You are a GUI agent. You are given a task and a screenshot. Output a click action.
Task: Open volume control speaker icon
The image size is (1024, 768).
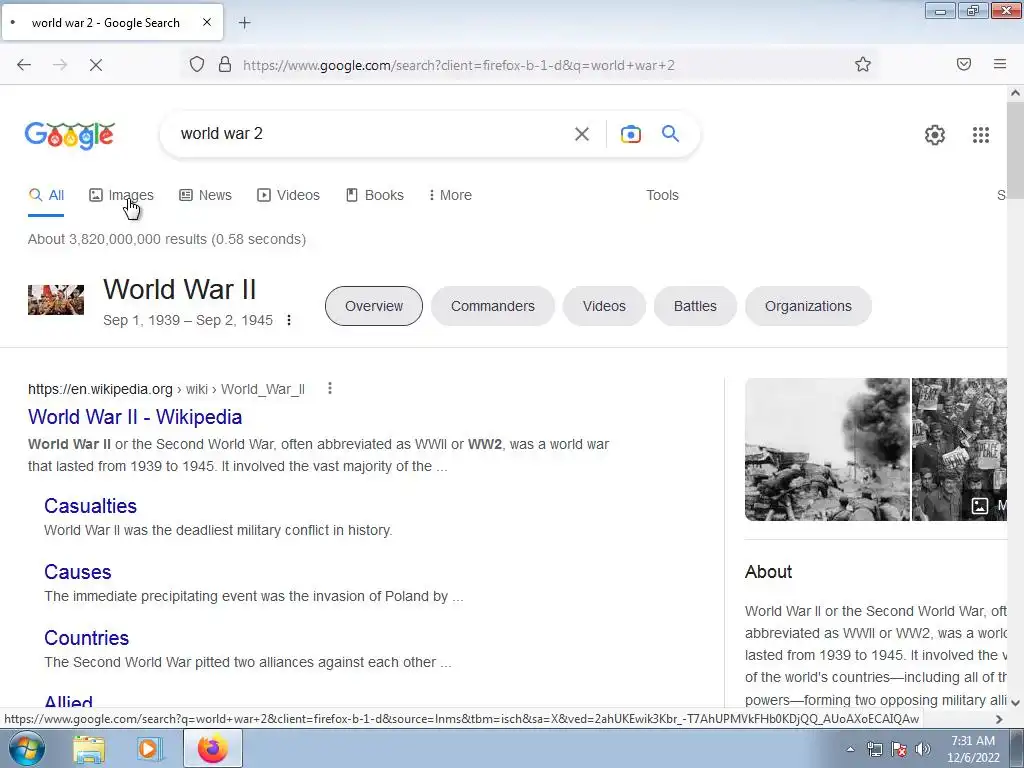click(x=923, y=749)
